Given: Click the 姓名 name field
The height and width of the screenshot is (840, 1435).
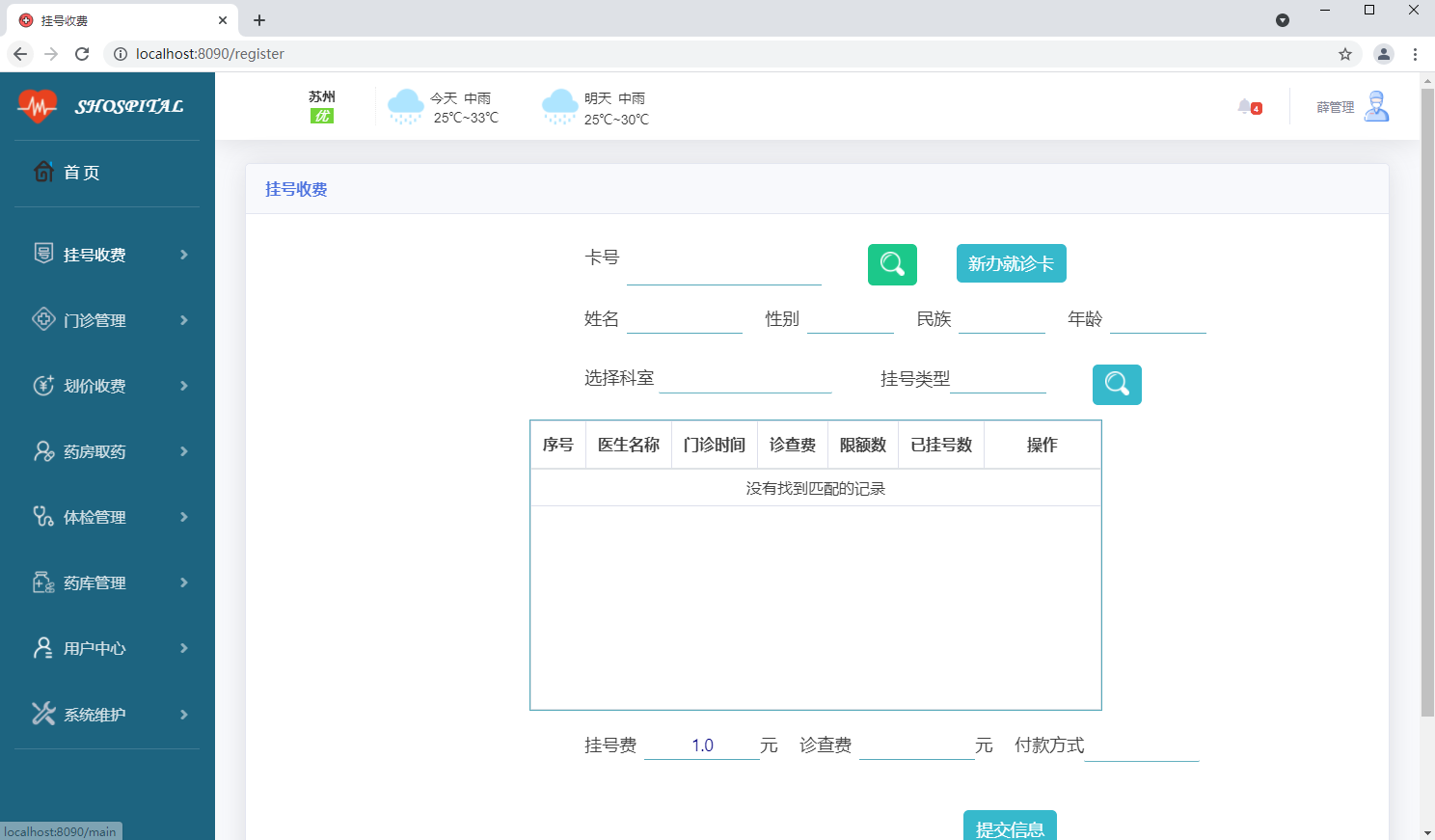Looking at the screenshot, I should pos(685,319).
